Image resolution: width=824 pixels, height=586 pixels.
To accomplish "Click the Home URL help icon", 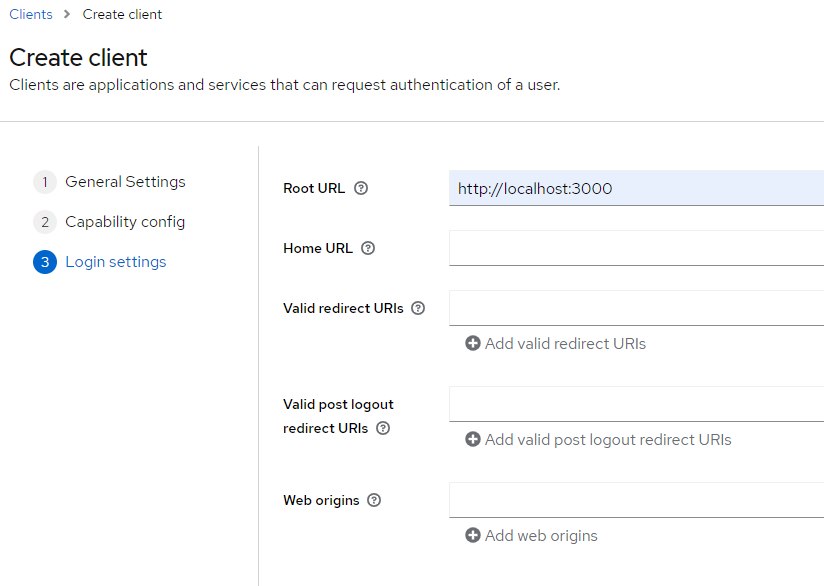I will (x=368, y=248).
